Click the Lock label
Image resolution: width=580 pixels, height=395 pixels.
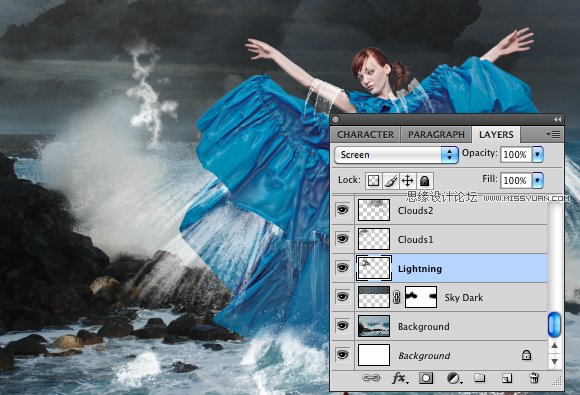(349, 180)
